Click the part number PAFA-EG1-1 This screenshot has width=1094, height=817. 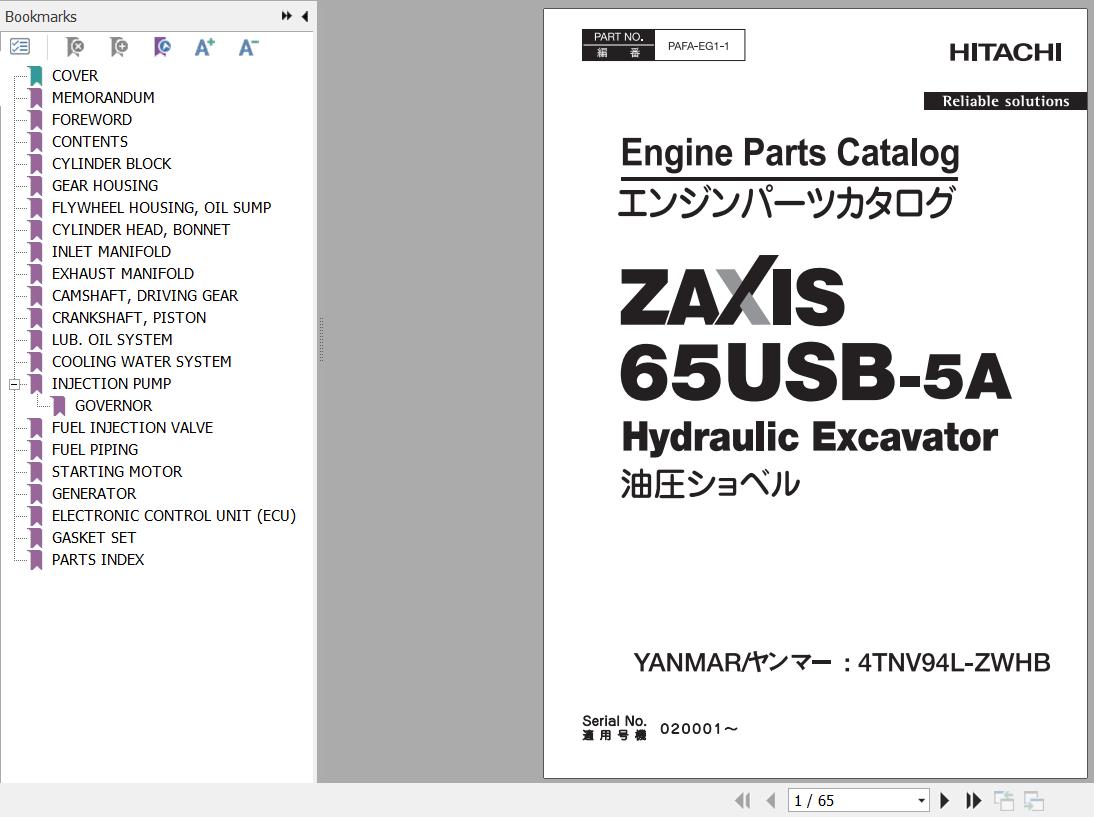point(698,46)
